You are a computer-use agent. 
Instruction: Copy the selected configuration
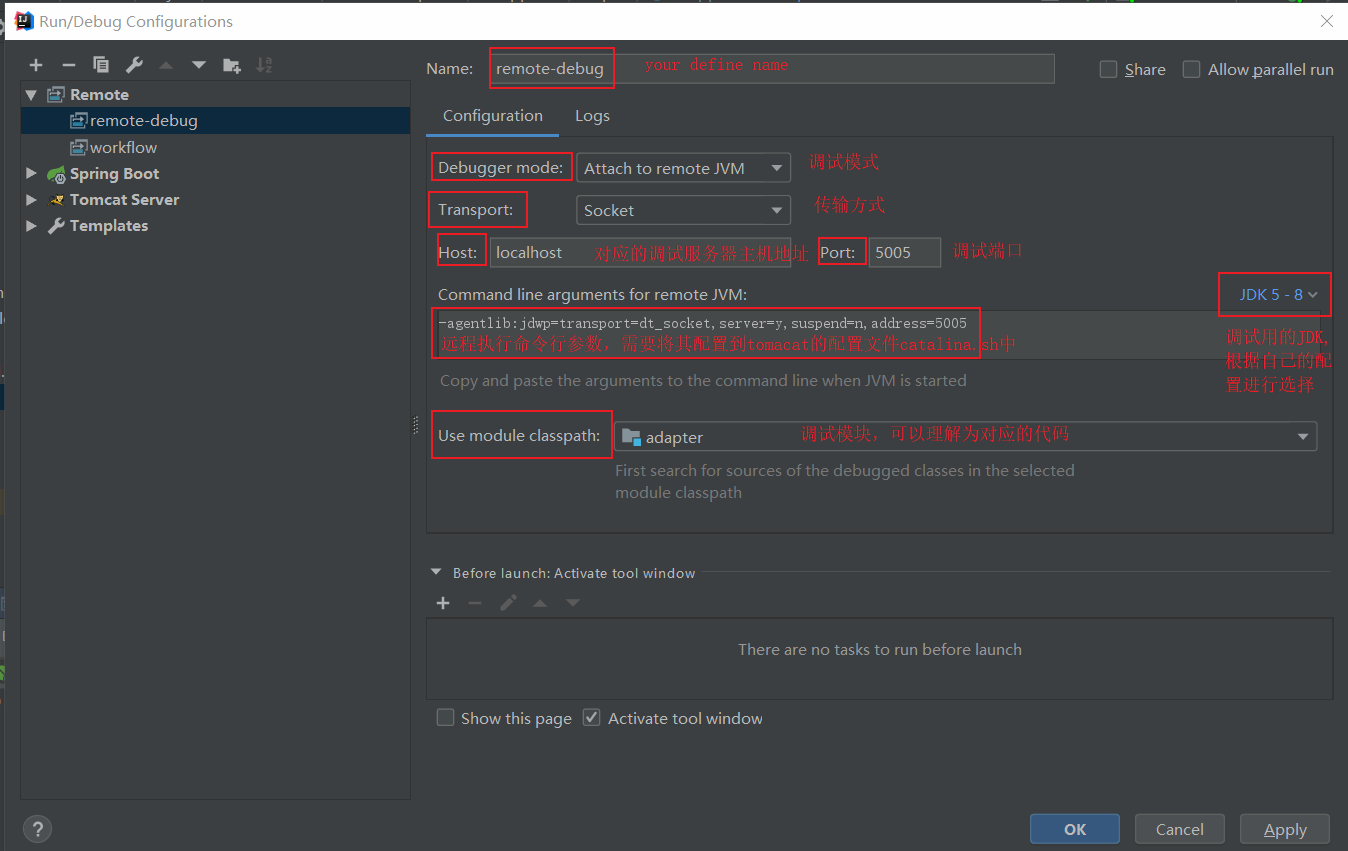coord(101,65)
